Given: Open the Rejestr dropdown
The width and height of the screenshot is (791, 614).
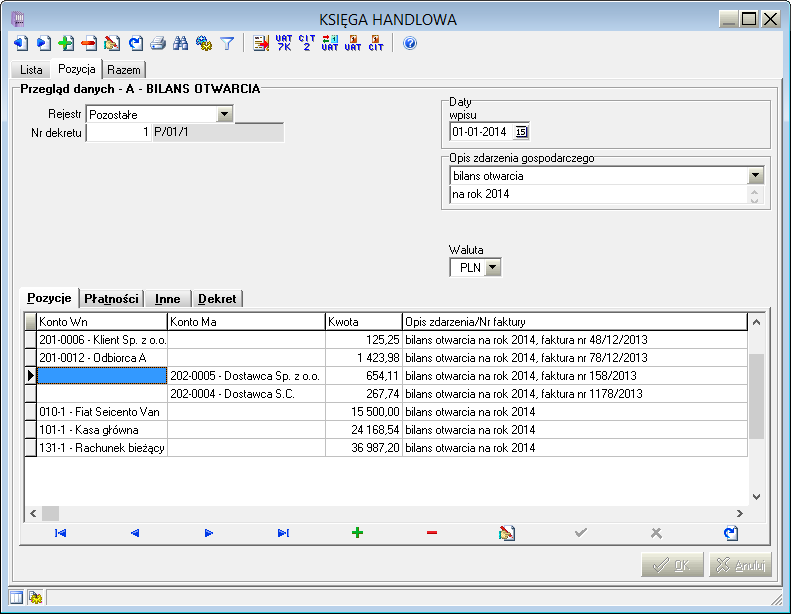Looking at the screenshot, I should coord(224,114).
